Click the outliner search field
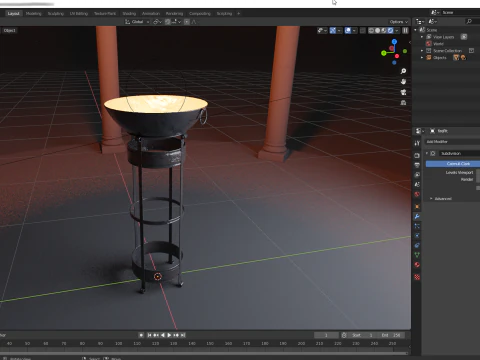The width and height of the screenshot is (480, 360). tap(472, 21)
